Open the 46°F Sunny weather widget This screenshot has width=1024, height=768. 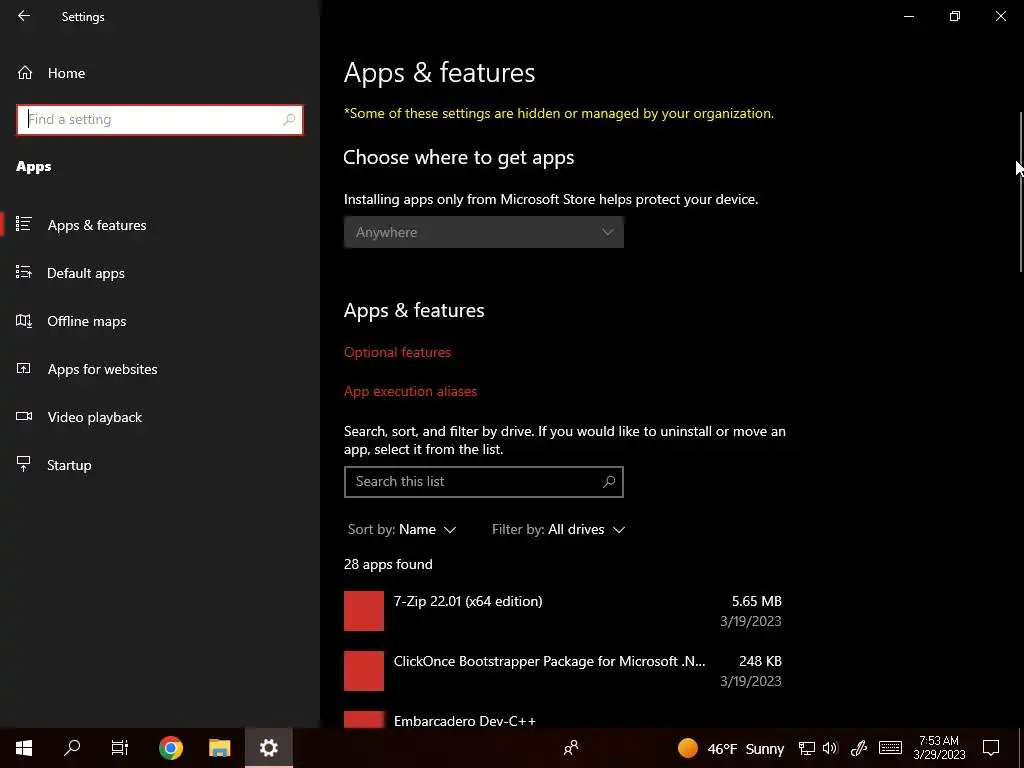tap(730, 748)
